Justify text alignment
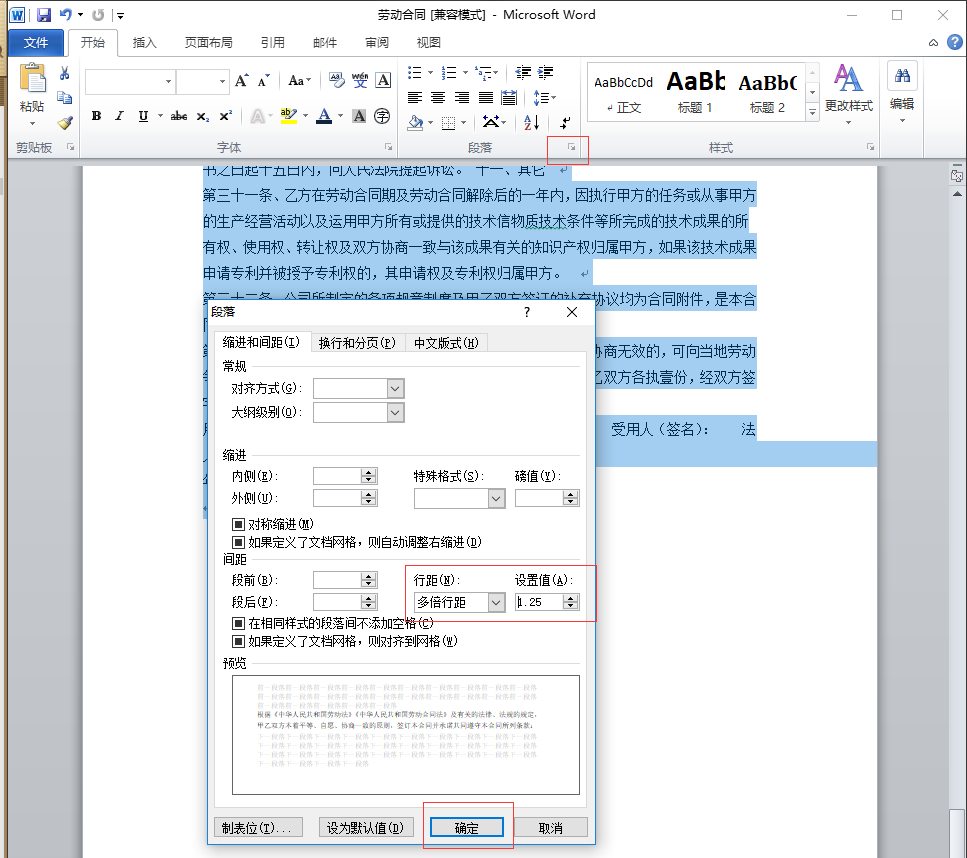Image resolution: width=967 pixels, height=858 pixels. coord(486,97)
